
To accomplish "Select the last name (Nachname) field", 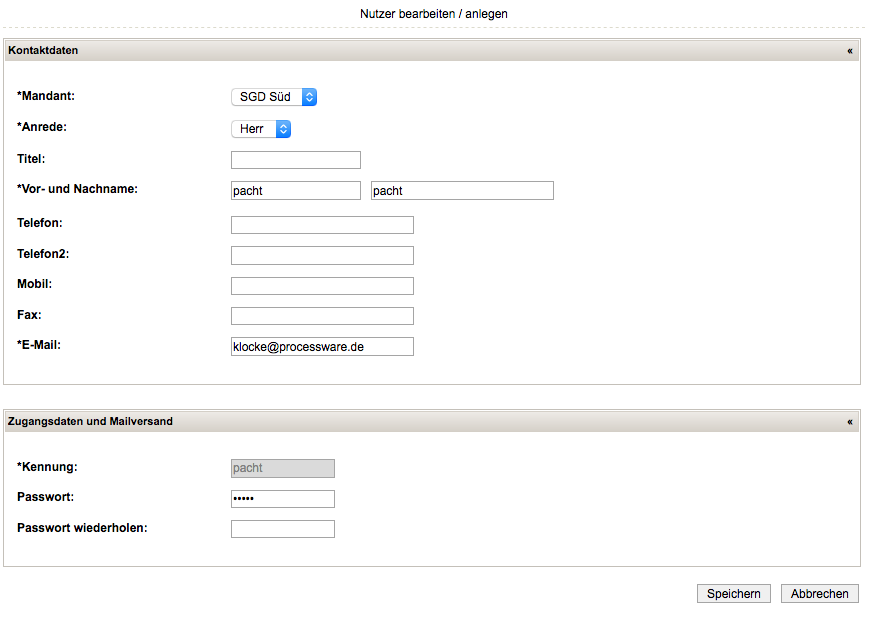I will point(462,191).
